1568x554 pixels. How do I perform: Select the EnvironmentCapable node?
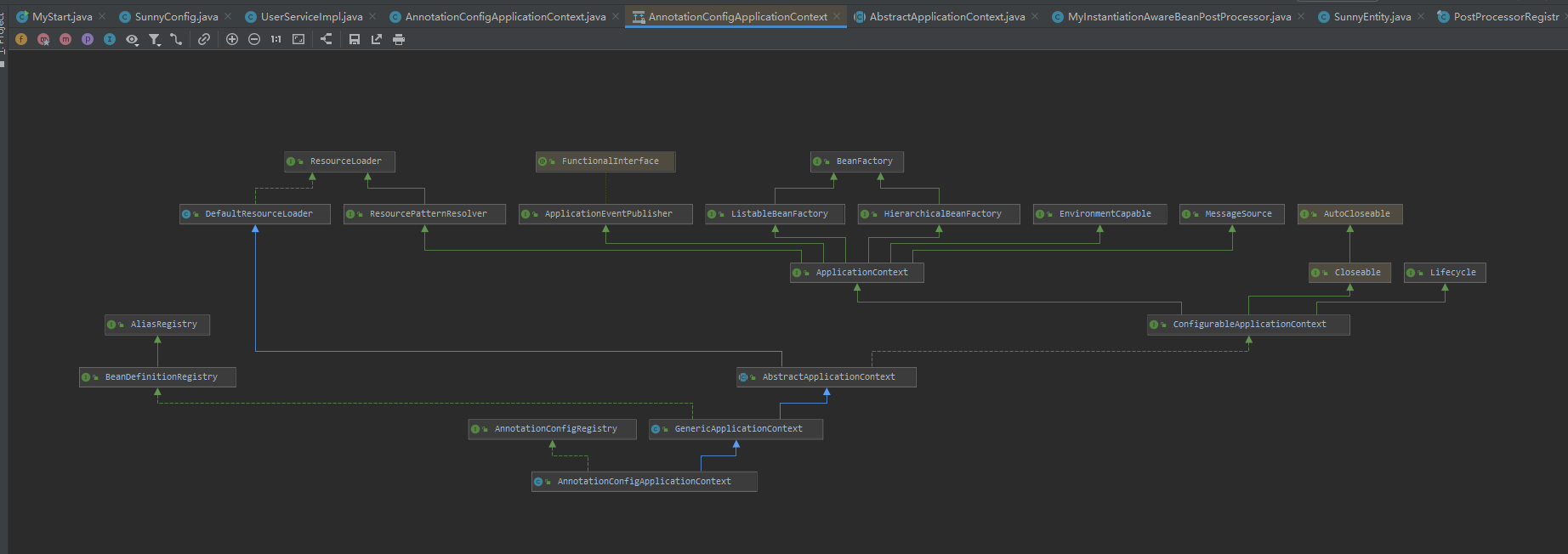[1100, 214]
